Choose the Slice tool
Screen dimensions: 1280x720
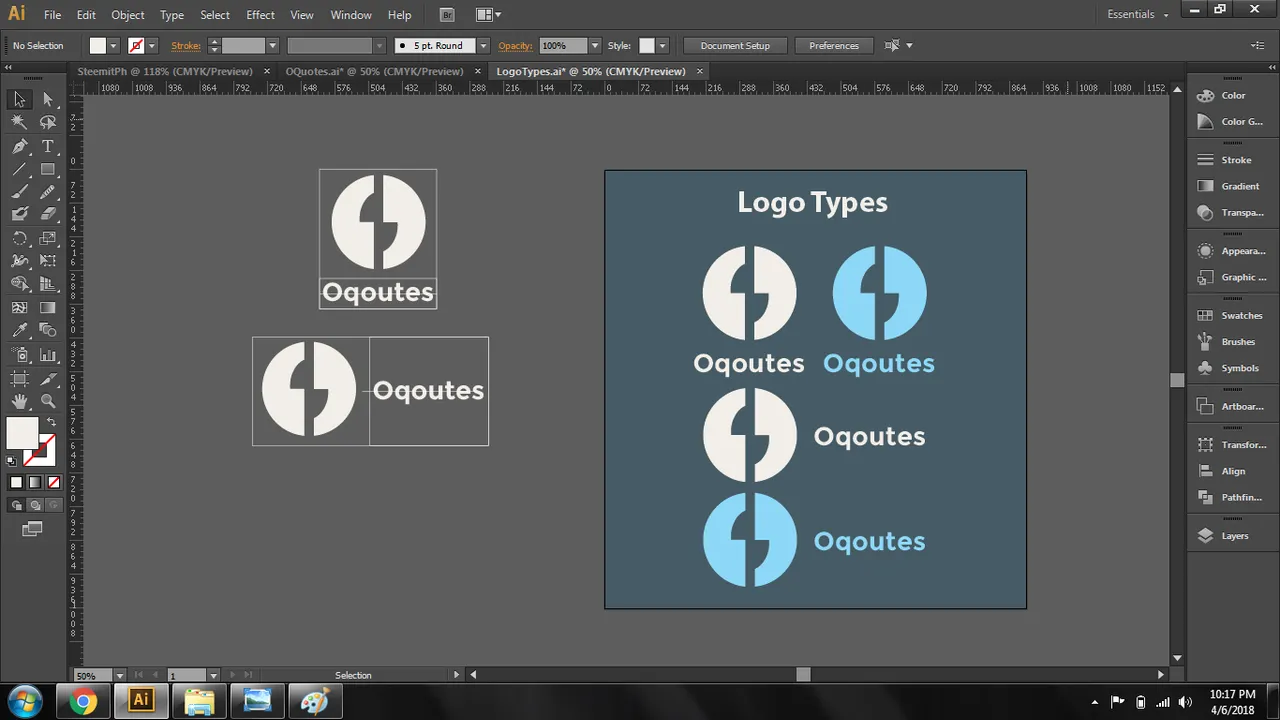pyautogui.click(x=47, y=378)
